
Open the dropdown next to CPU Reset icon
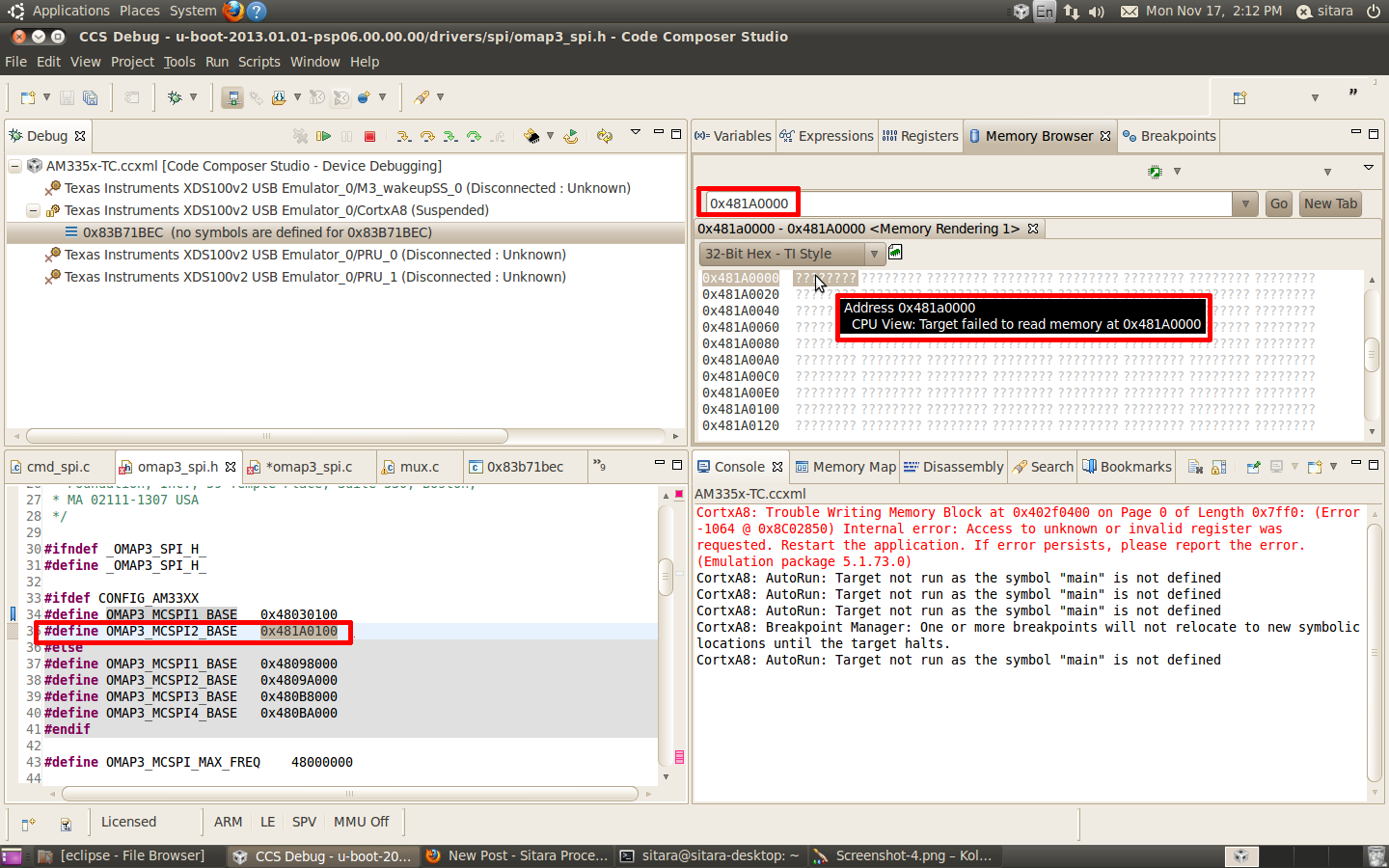pos(550,136)
